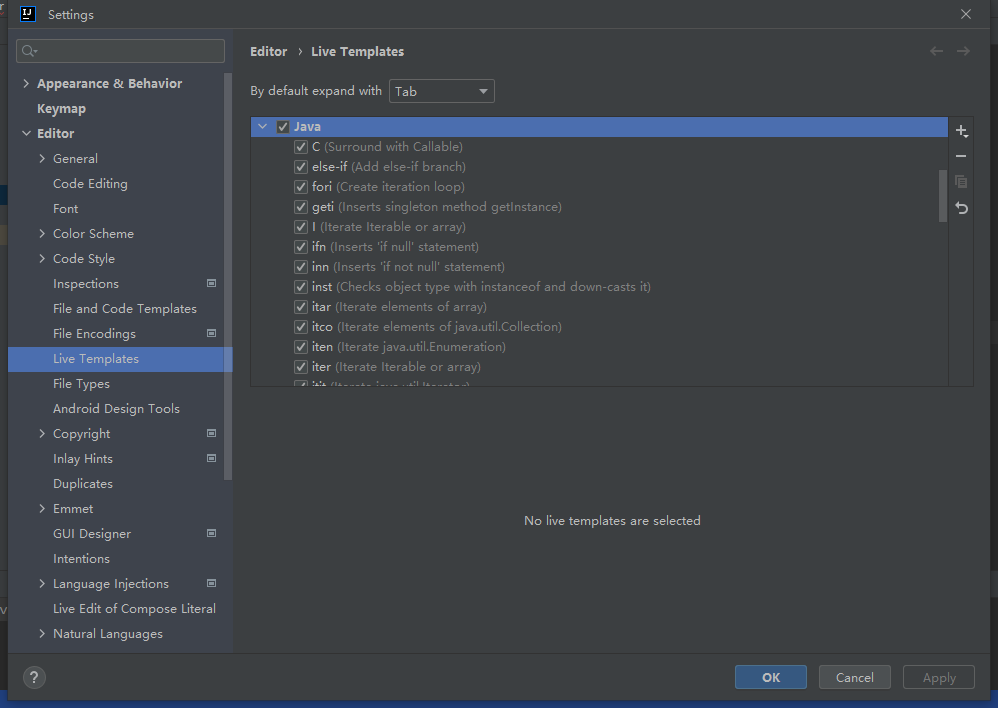
Task: Expand the Copyright node
Action: coord(42,434)
